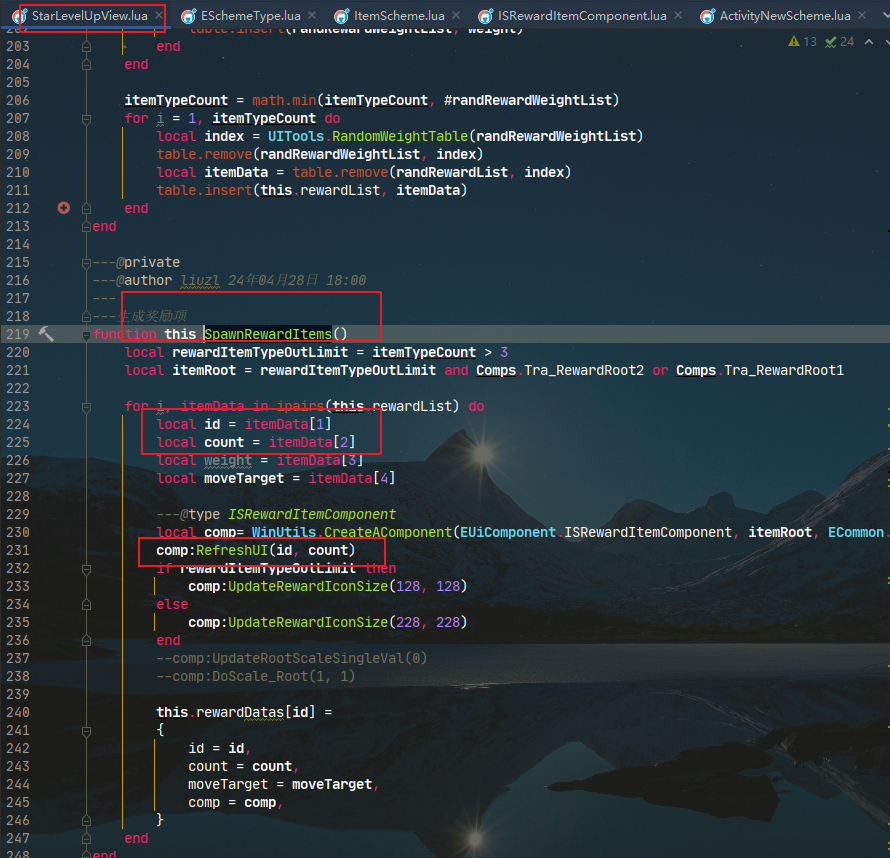The height and width of the screenshot is (858, 890).
Task: Switch to the StarLevelUpView.lua tab
Action: pyautogui.click(x=90, y=16)
